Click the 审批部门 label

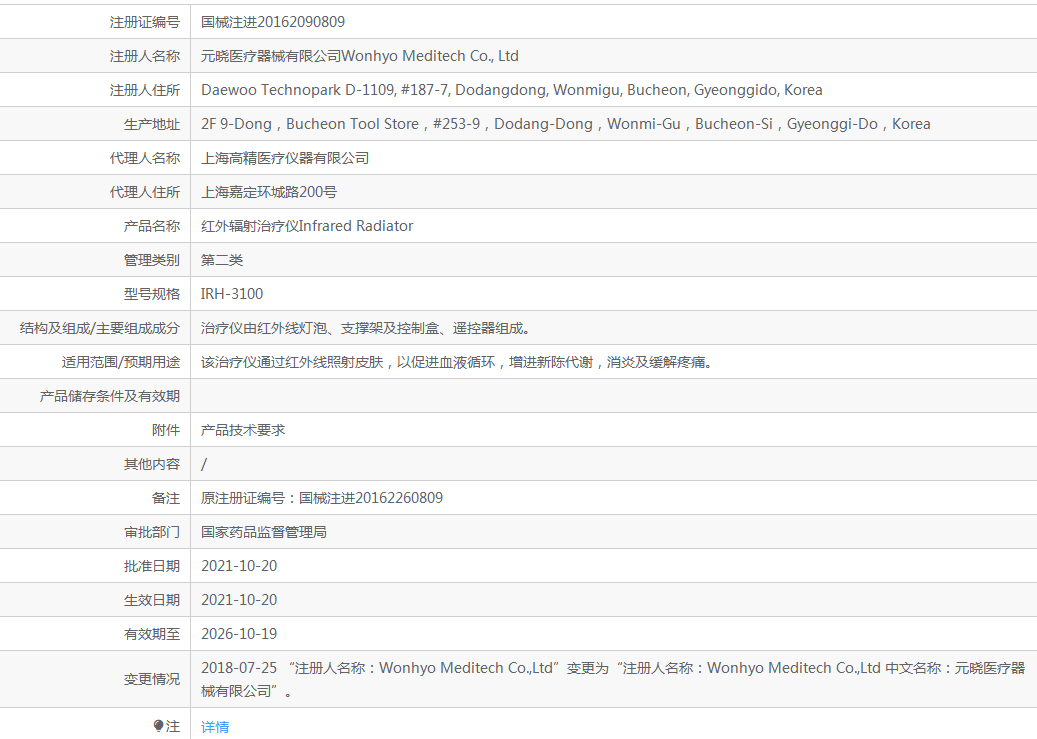(152, 533)
